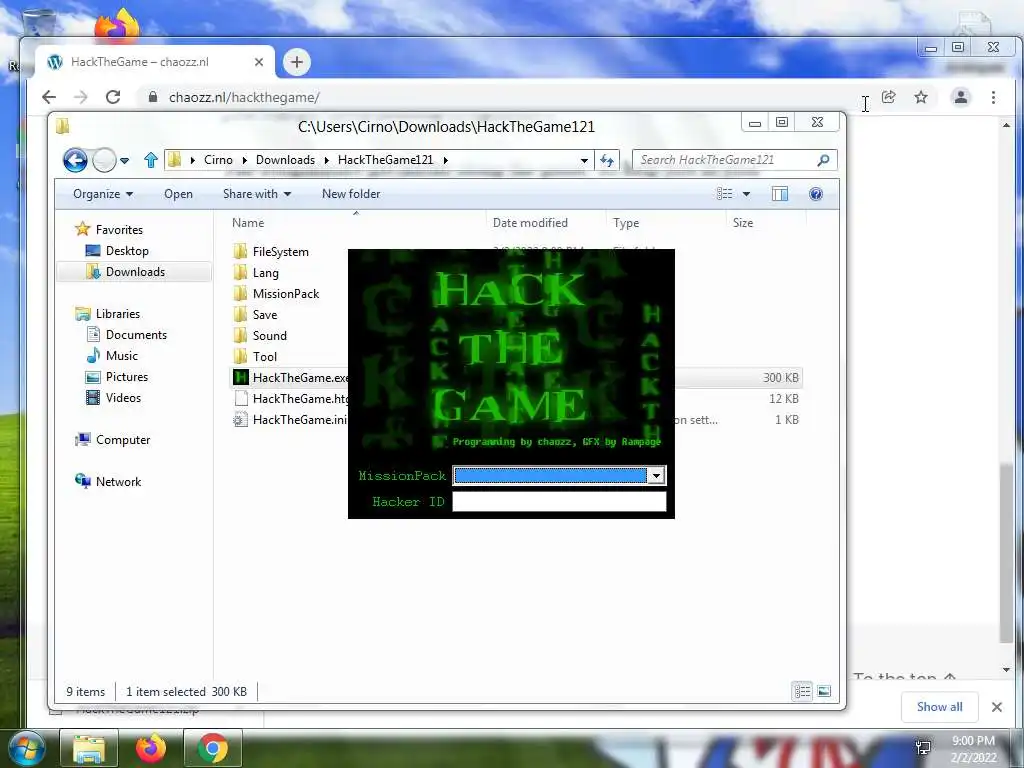Go back in the Chrome browser

click(x=49, y=97)
